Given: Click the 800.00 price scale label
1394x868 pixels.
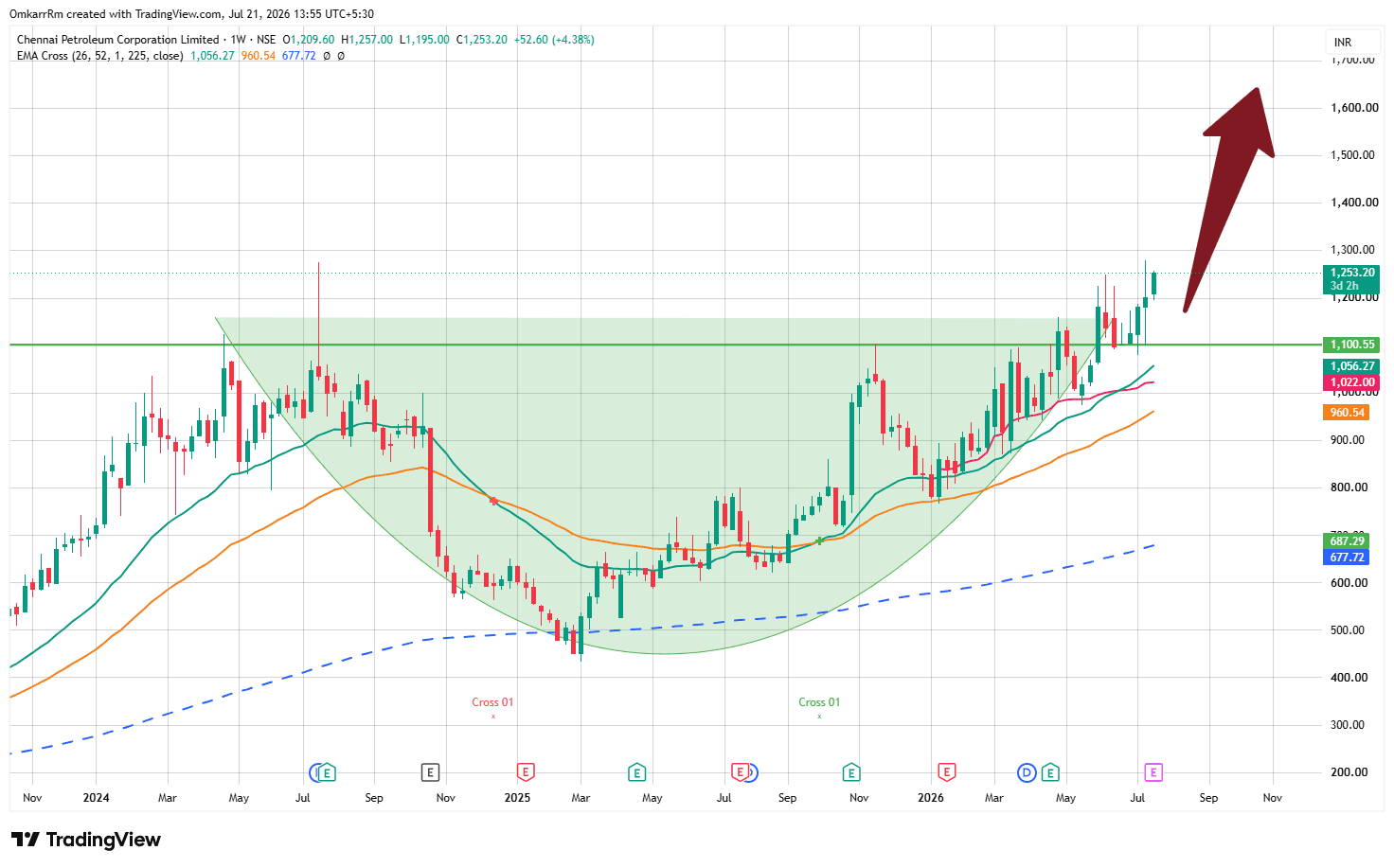Looking at the screenshot, I should 1349,487.
